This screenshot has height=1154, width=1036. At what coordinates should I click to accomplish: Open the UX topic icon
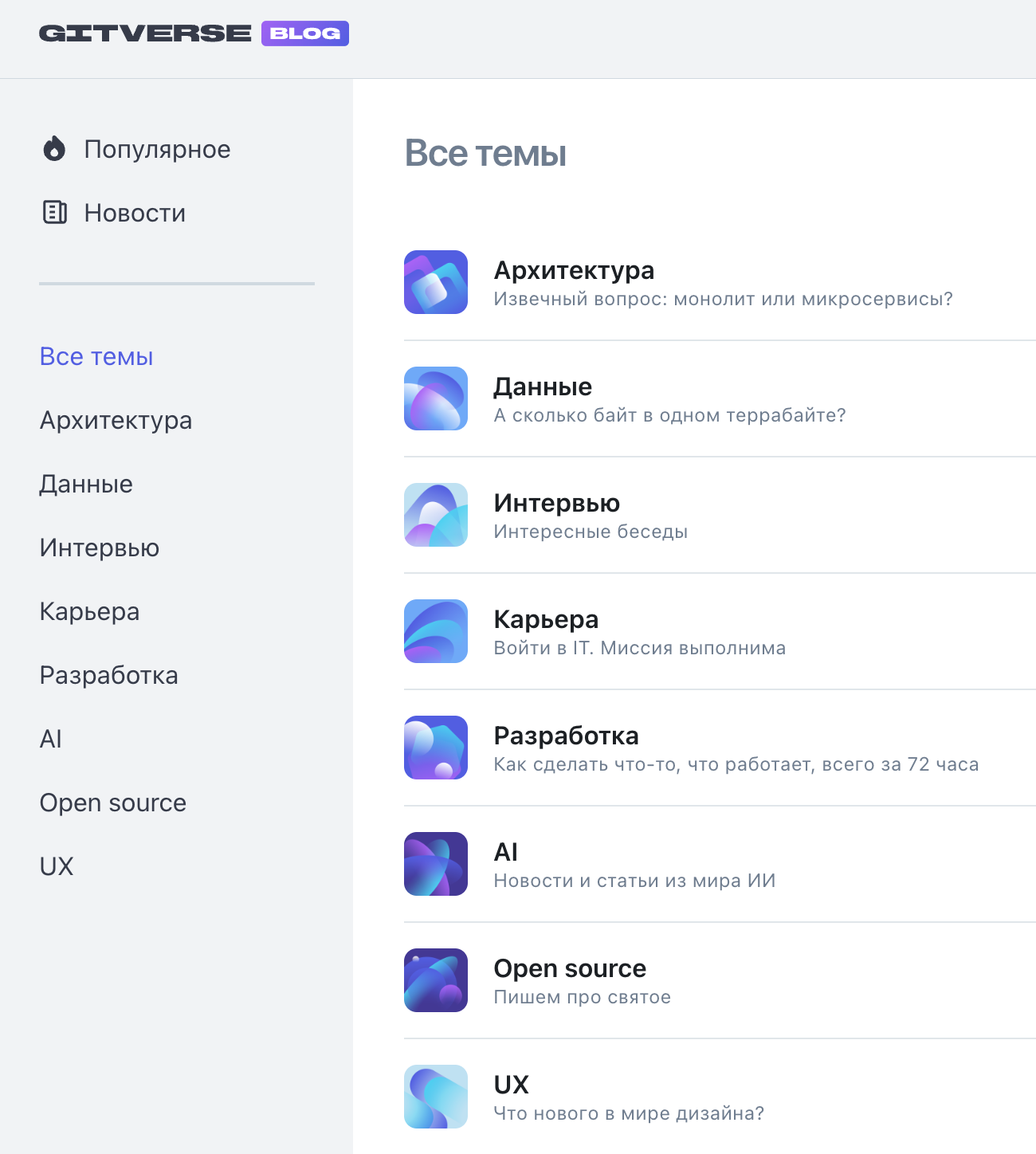click(x=436, y=1097)
